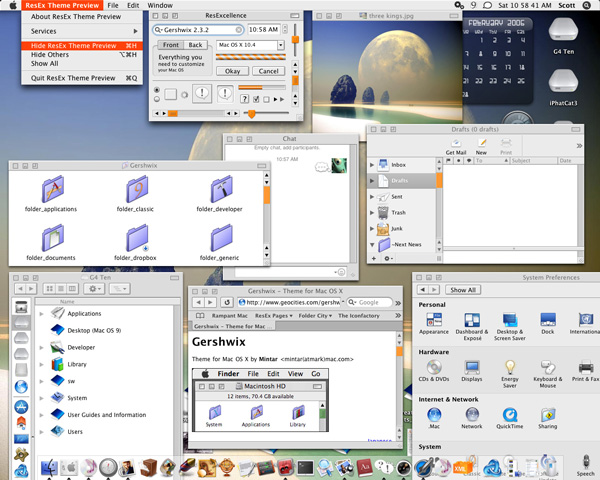Click the Cancel button in ResExcellence
The height and width of the screenshot is (480, 600).
tap(268, 71)
